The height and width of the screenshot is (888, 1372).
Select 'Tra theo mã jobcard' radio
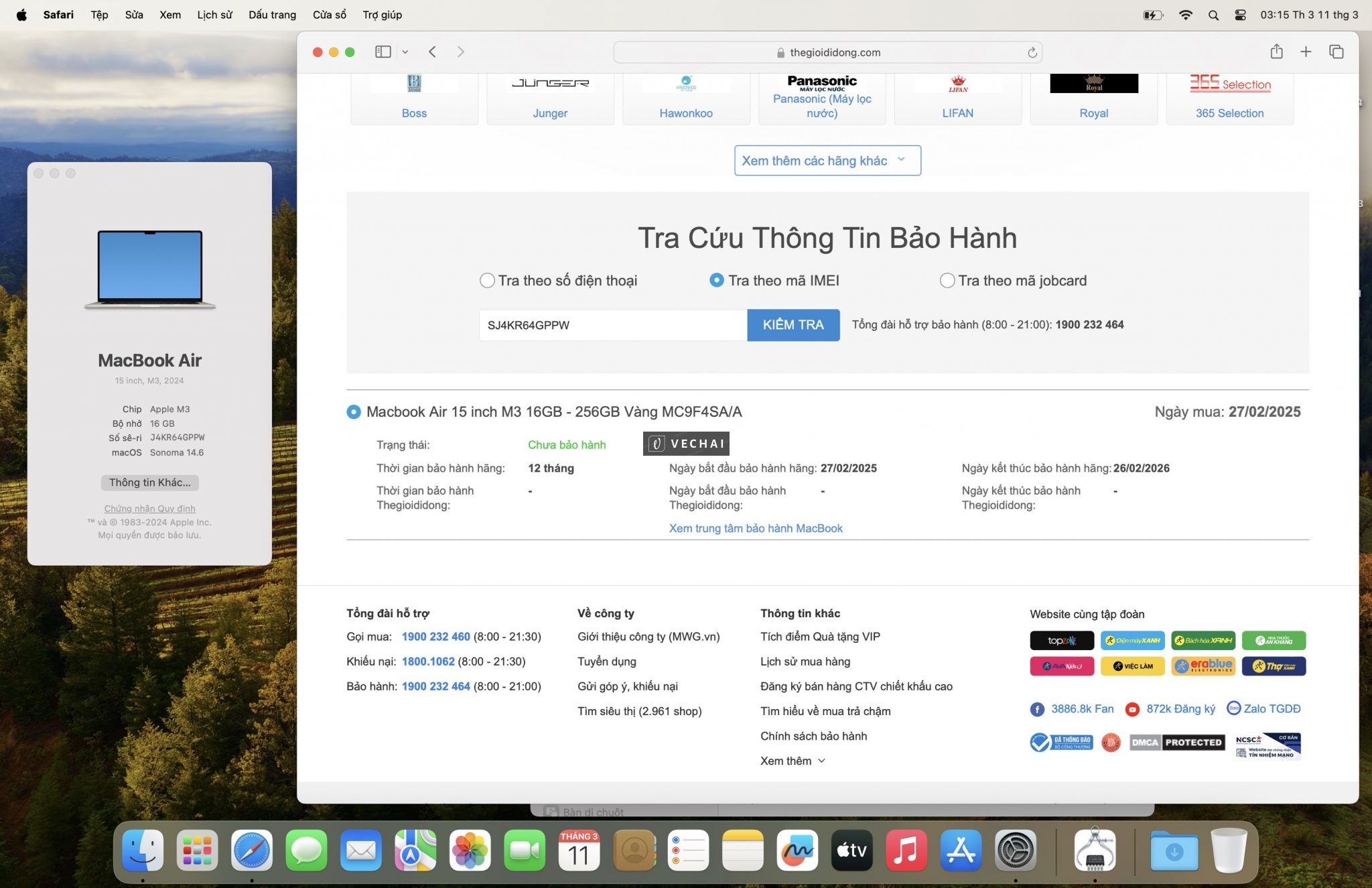tap(947, 280)
